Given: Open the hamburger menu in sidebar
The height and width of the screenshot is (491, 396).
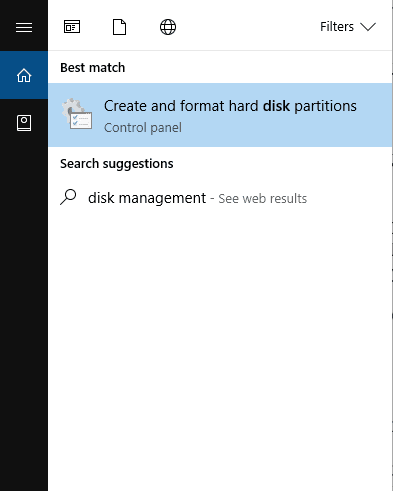Looking at the screenshot, I should point(24,27).
